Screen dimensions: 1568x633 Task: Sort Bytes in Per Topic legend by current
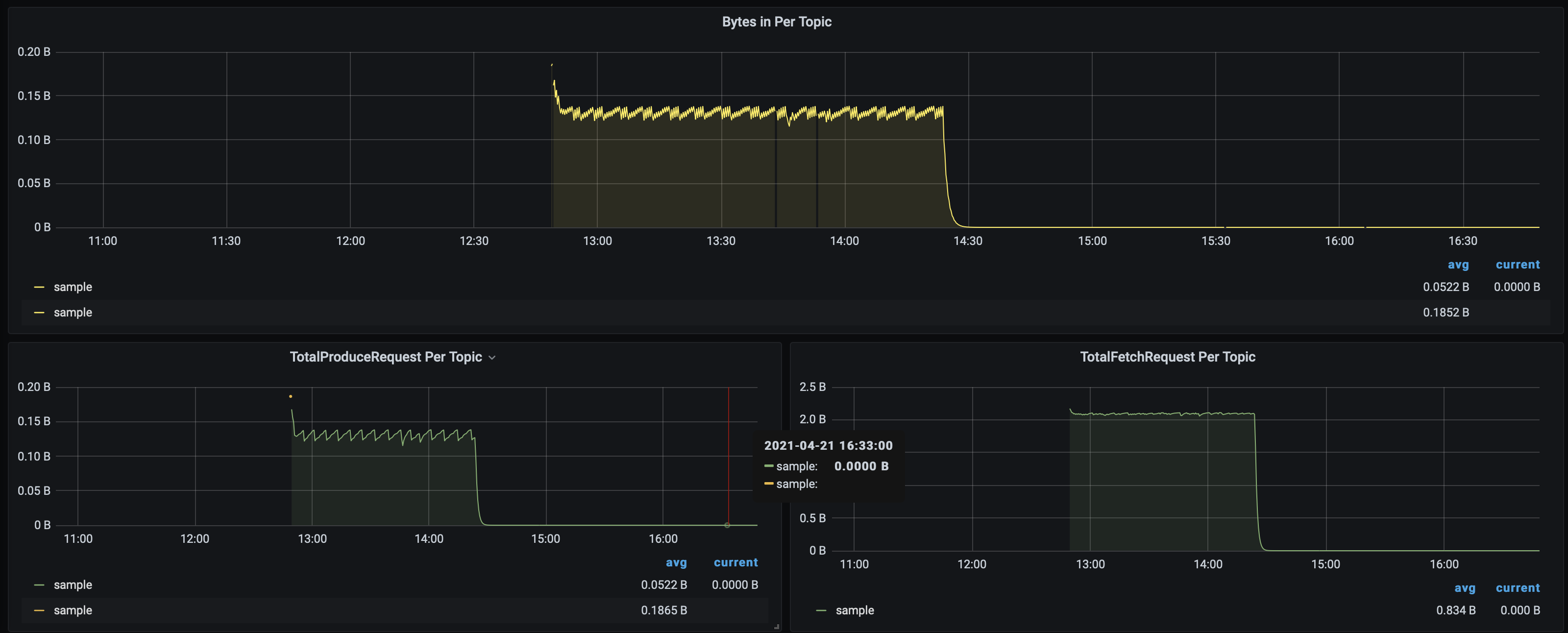coord(1517,265)
